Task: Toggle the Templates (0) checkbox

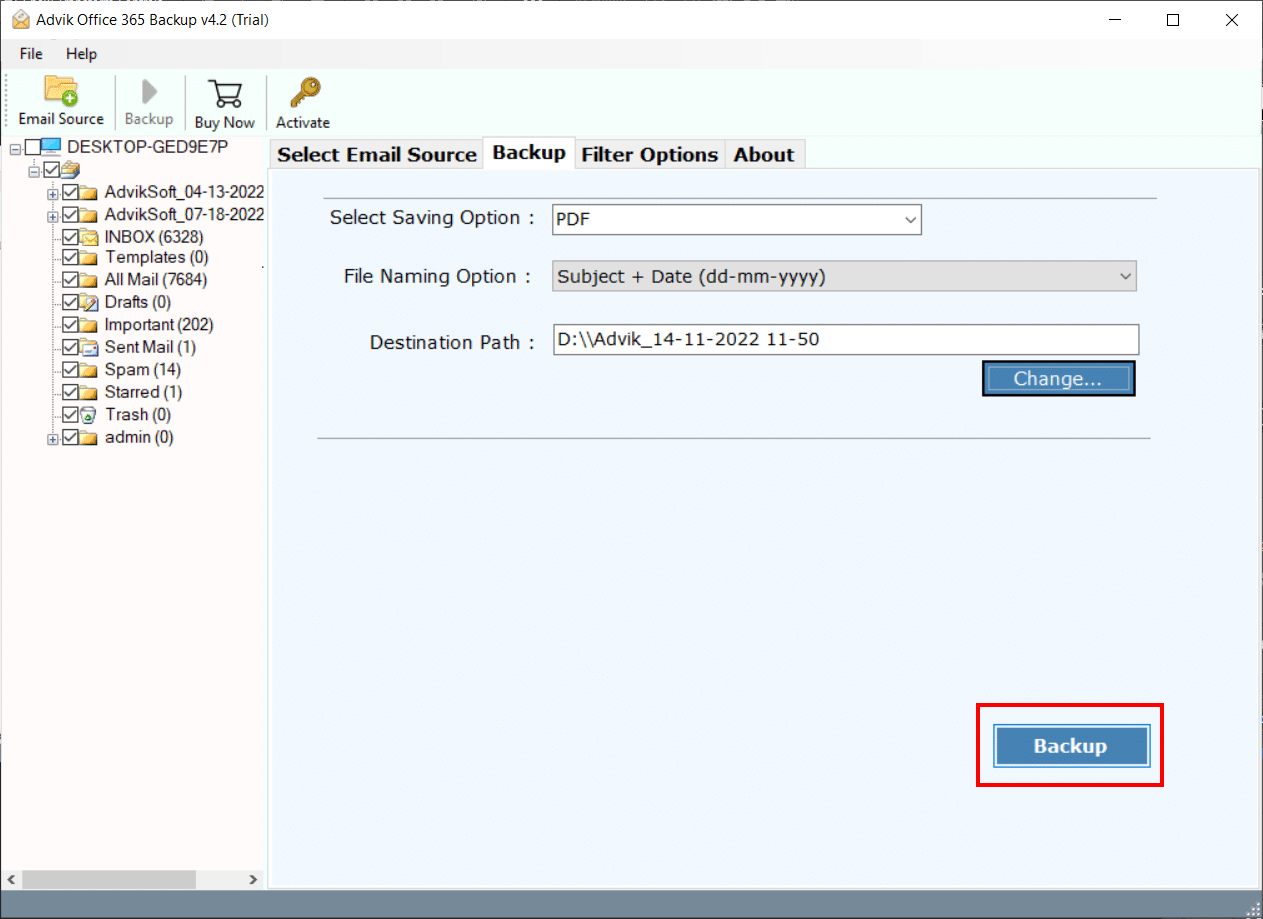Action: point(70,258)
